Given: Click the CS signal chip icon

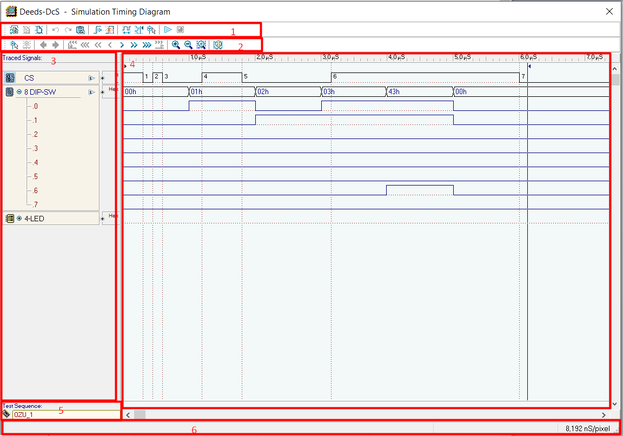Looking at the screenshot, I should coord(10,78).
